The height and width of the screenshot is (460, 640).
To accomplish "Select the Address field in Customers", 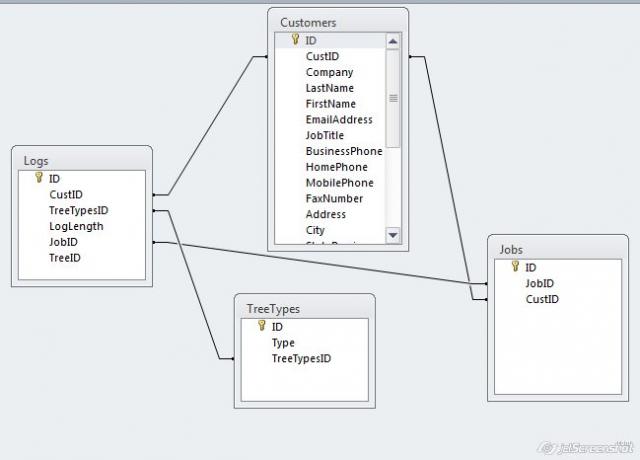I will pyautogui.click(x=330, y=214).
